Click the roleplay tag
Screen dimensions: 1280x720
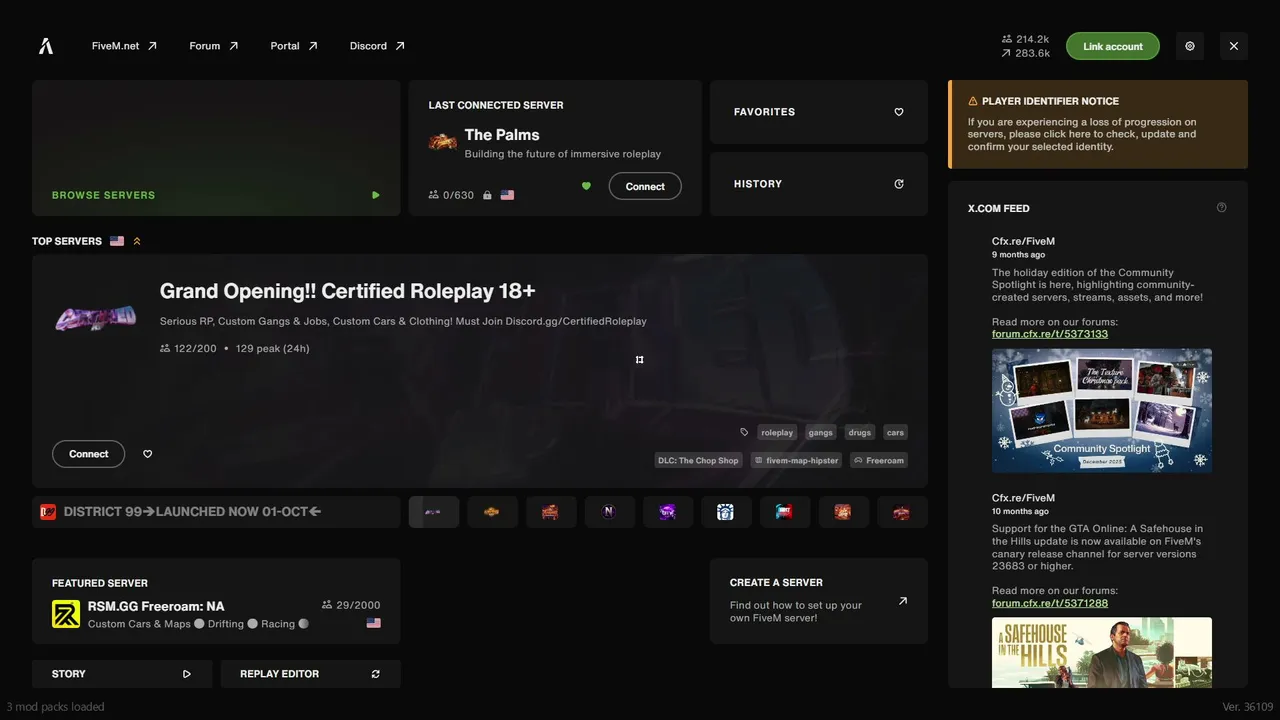(x=777, y=432)
